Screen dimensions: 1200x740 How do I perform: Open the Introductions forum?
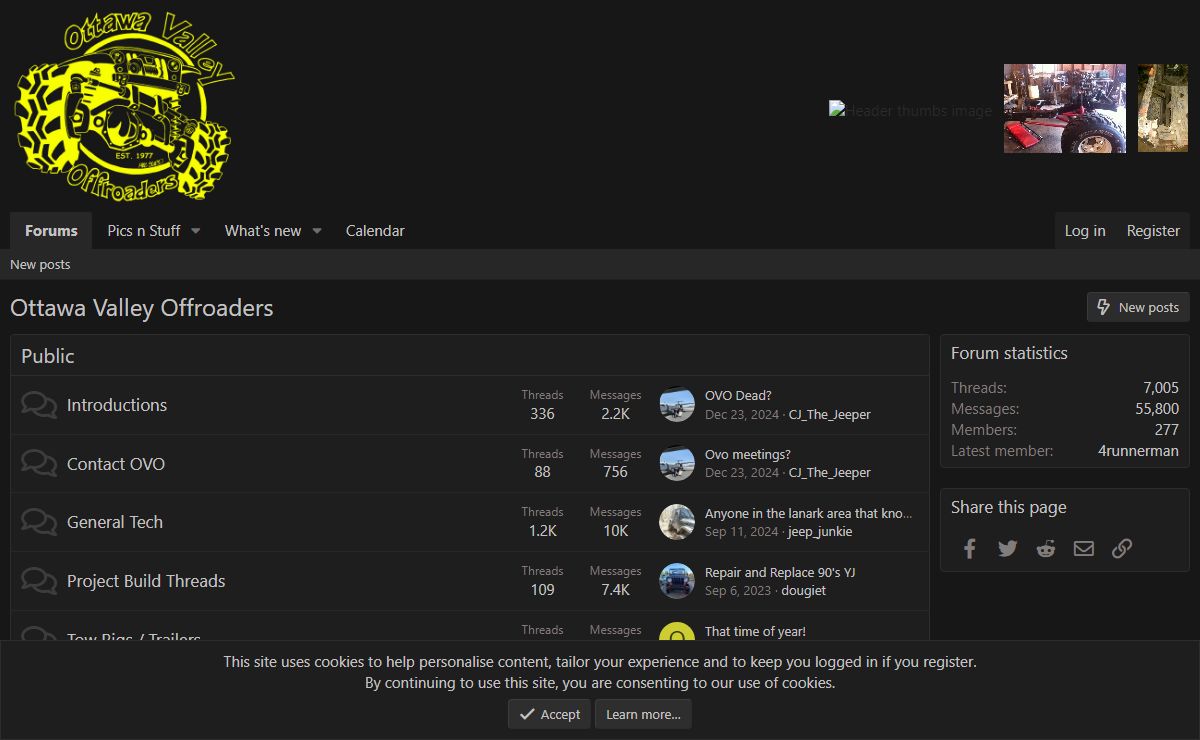(117, 405)
